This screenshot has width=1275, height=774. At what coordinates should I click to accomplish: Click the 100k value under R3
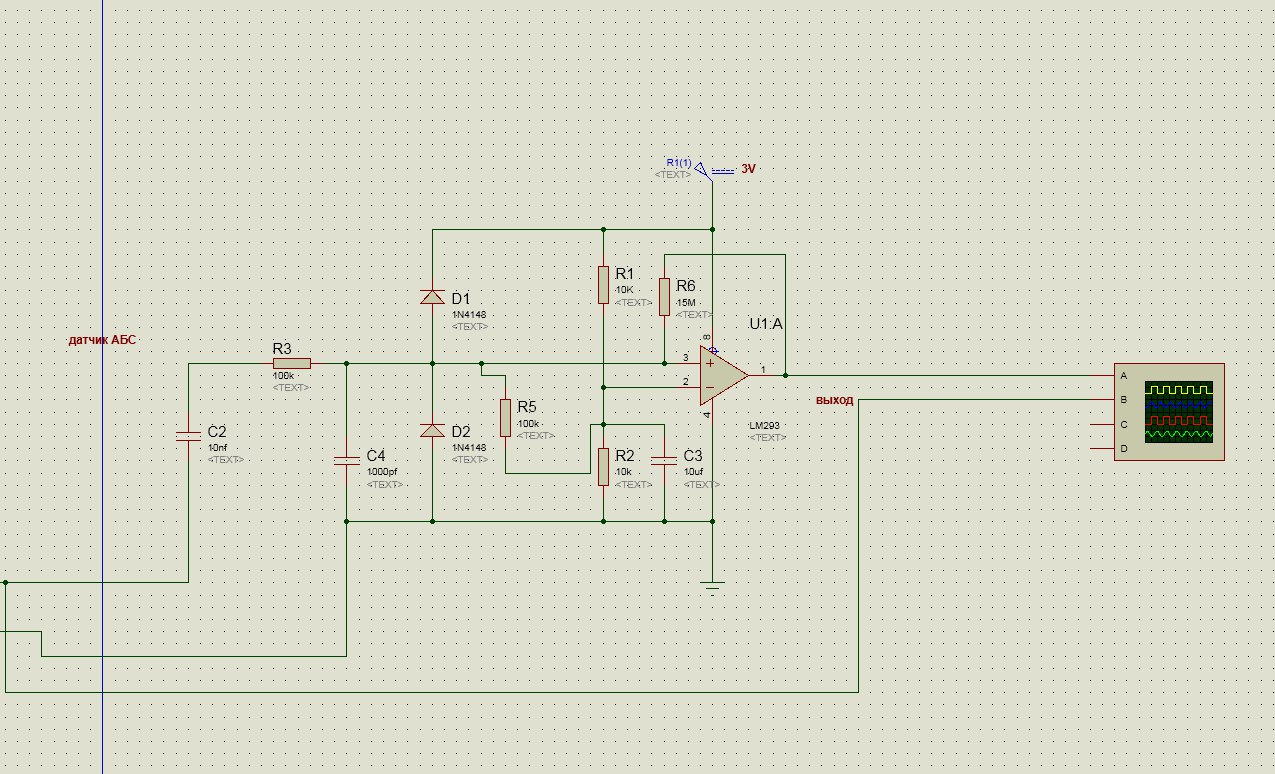point(284,376)
